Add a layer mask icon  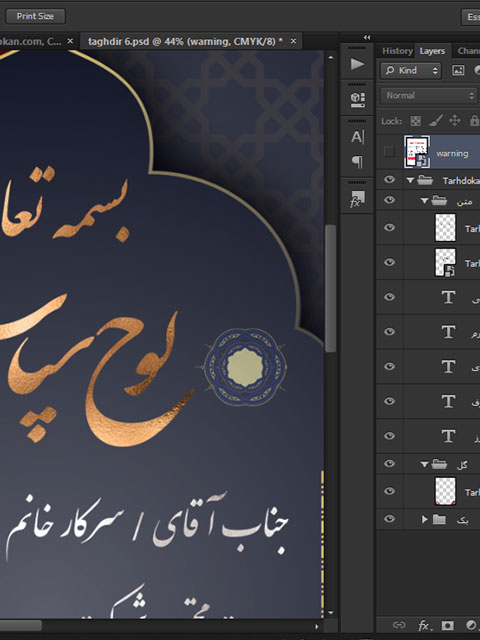click(447, 625)
